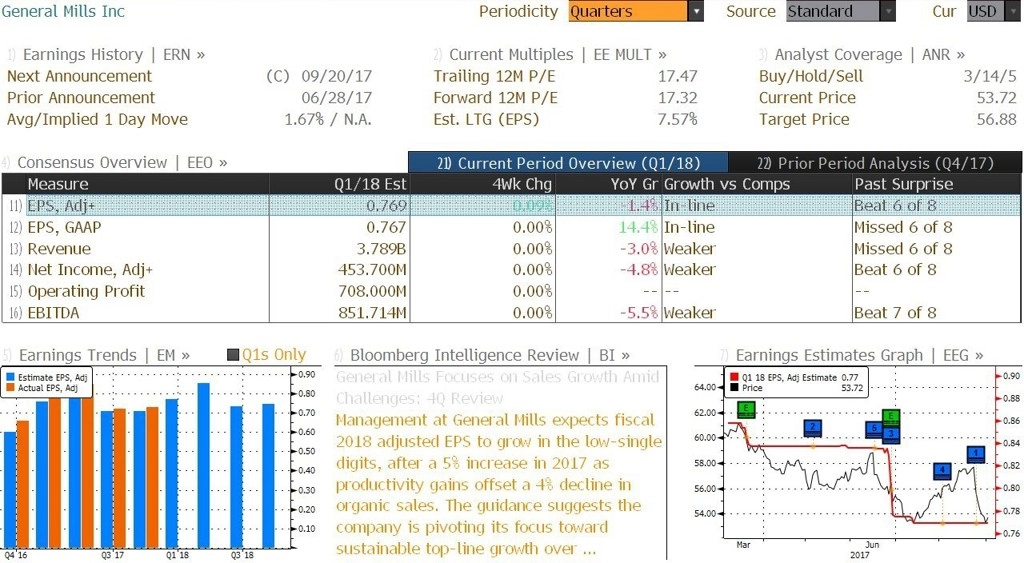Viewport: 1024px width, 563px height.
Task: Click the Periodicity dropdown arrow
Action: pyautogui.click(x=696, y=11)
